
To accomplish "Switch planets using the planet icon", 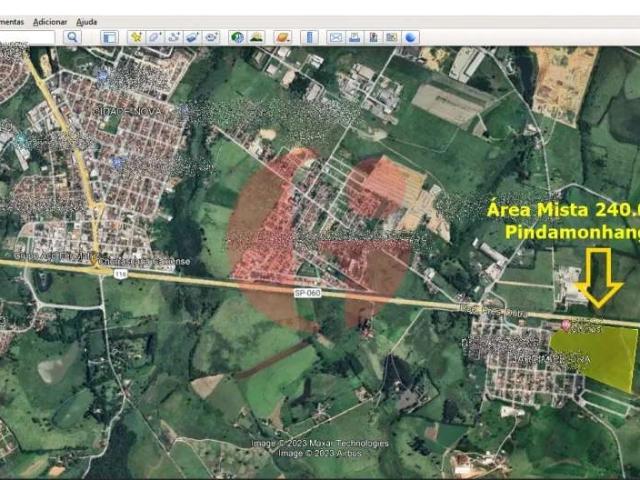I will click(283, 37).
